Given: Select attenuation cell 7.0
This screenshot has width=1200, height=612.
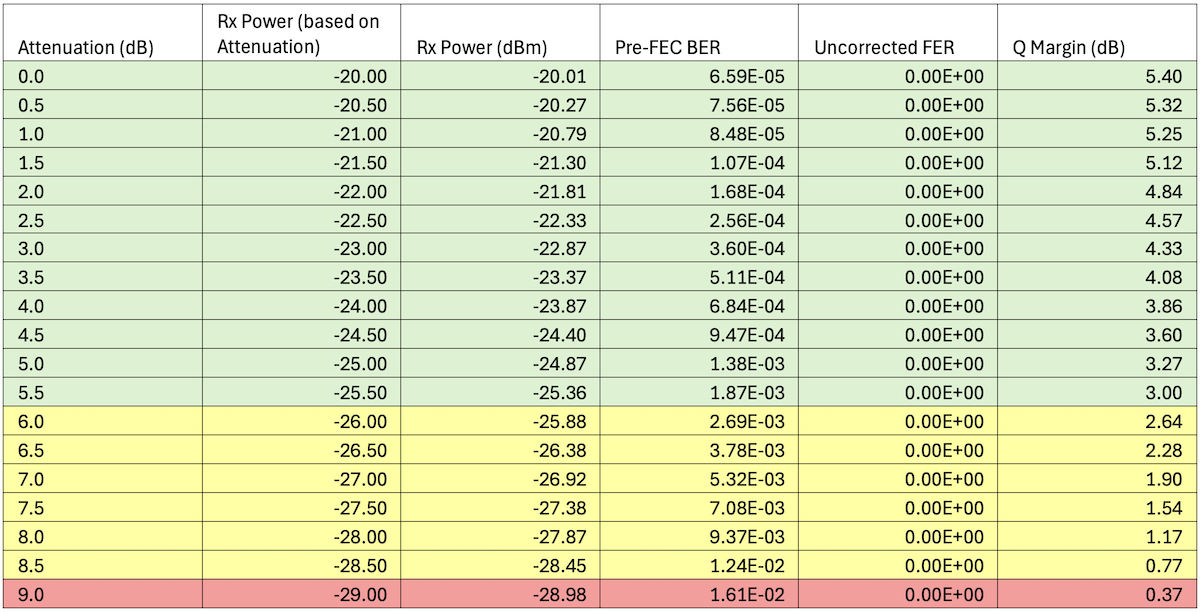Looking at the screenshot, I should (102, 478).
